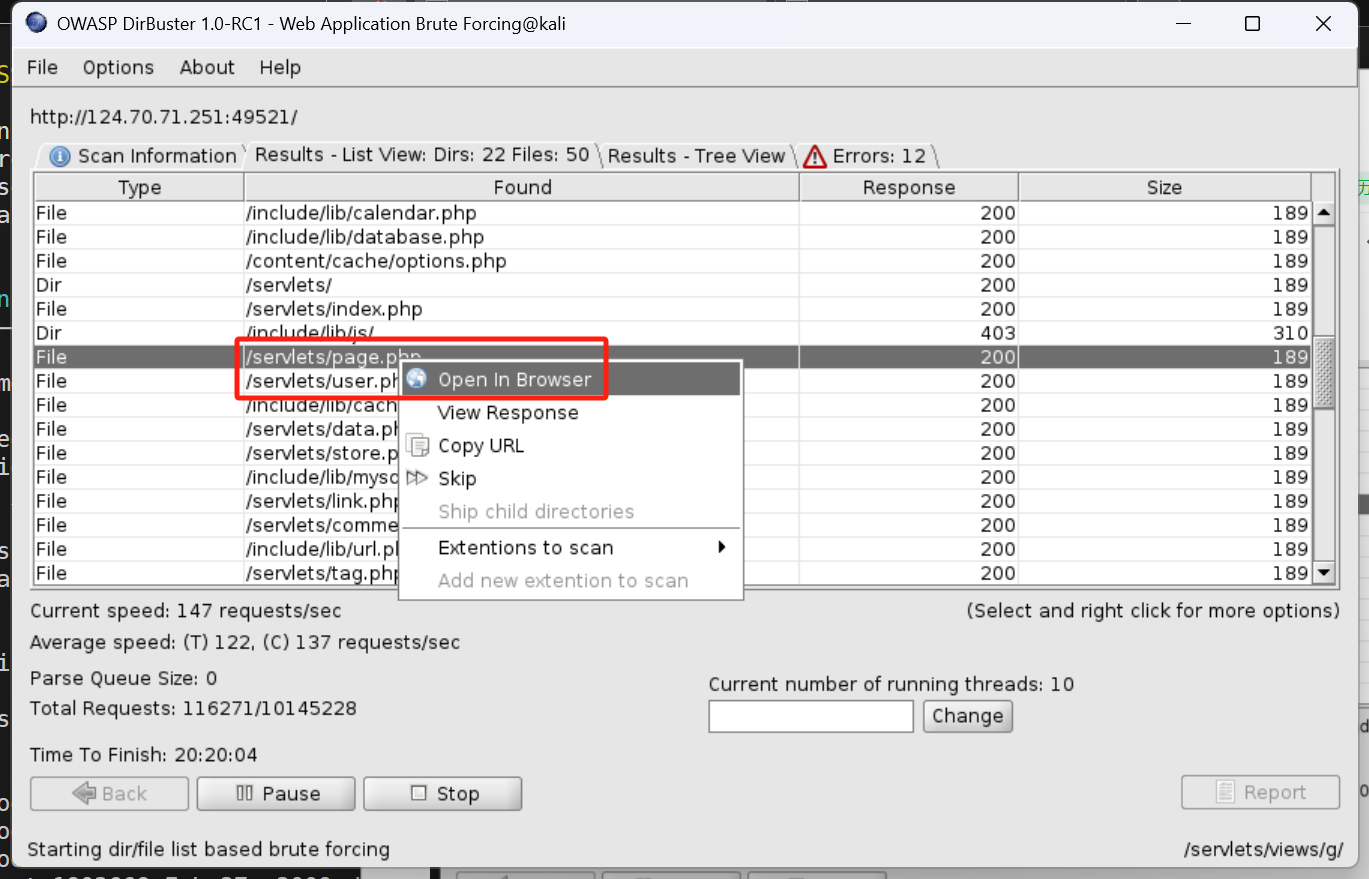Click the running threads input field
The image size is (1369, 879).
pyautogui.click(x=811, y=716)
